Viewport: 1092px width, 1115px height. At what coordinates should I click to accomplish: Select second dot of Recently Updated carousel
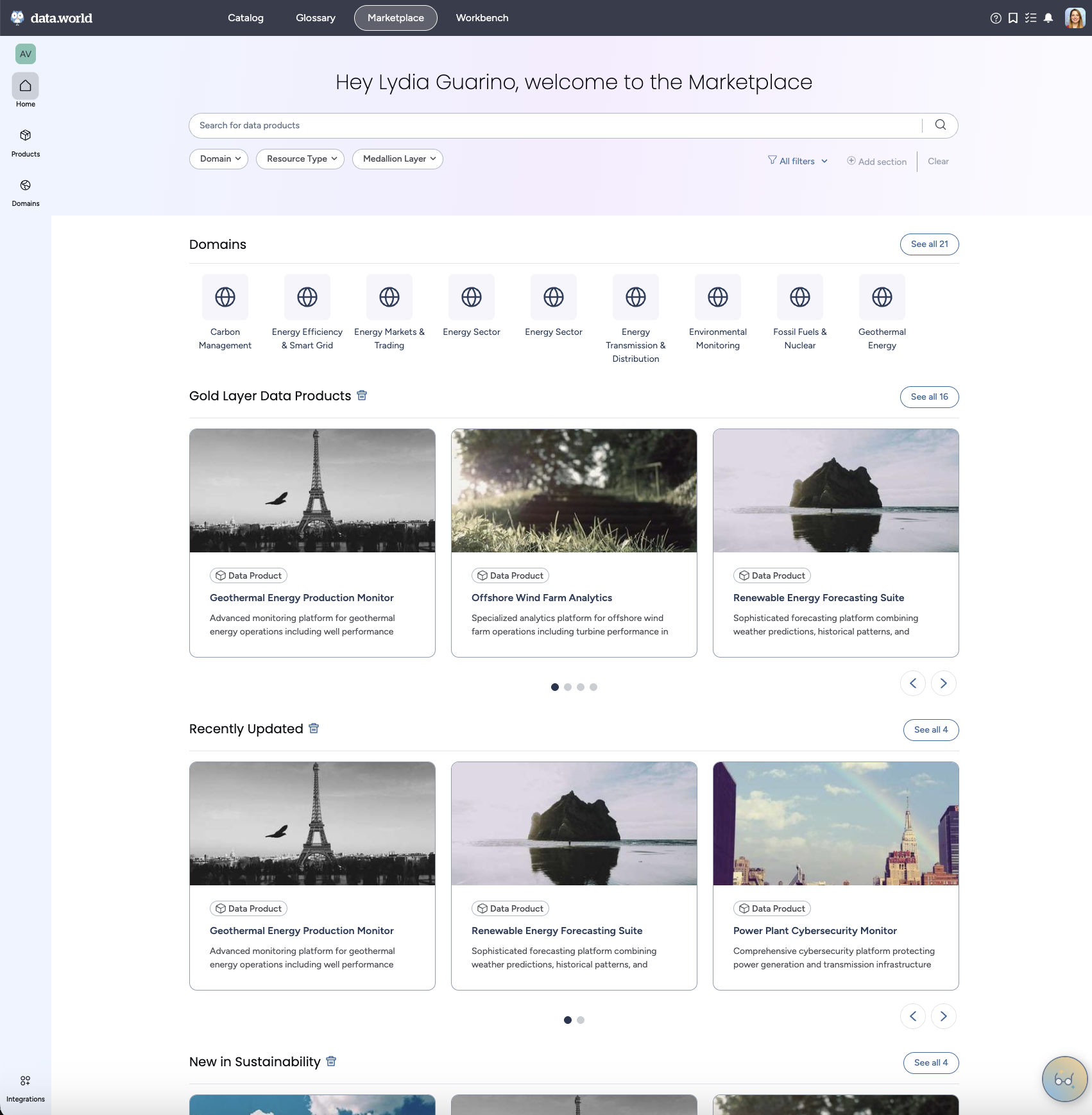click(581, 1020)
